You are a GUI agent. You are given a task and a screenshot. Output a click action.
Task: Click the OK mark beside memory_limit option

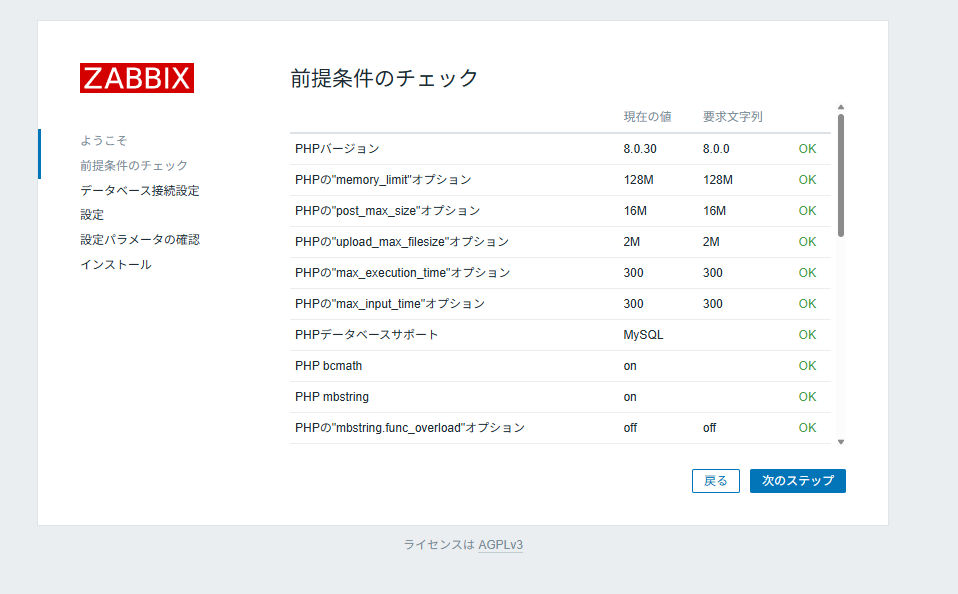pyautogui.click(x=807, y=179)
